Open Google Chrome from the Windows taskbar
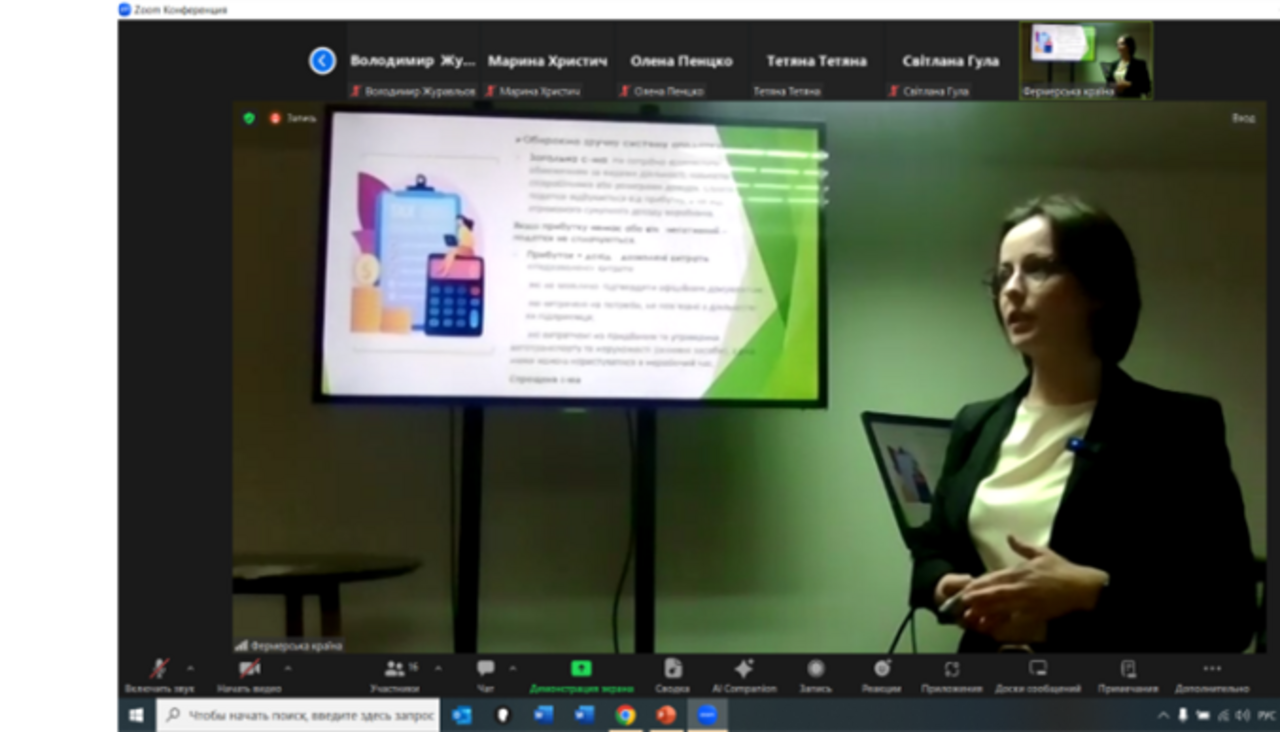 [x=625, y=715]
